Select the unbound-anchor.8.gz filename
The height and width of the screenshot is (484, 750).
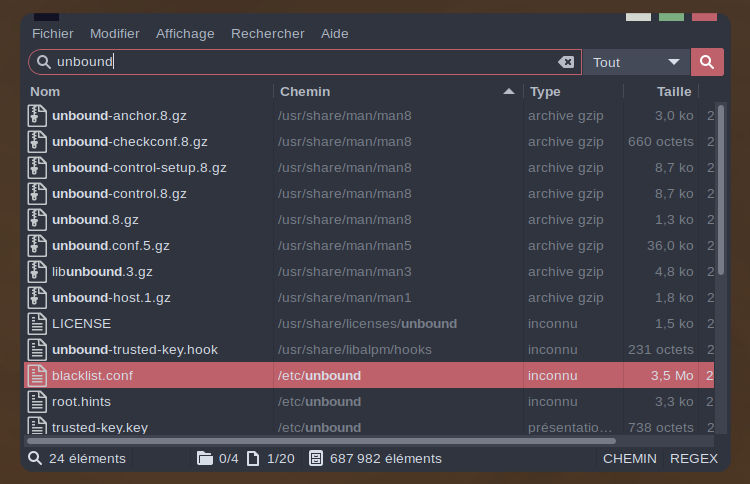coord(119,116)
